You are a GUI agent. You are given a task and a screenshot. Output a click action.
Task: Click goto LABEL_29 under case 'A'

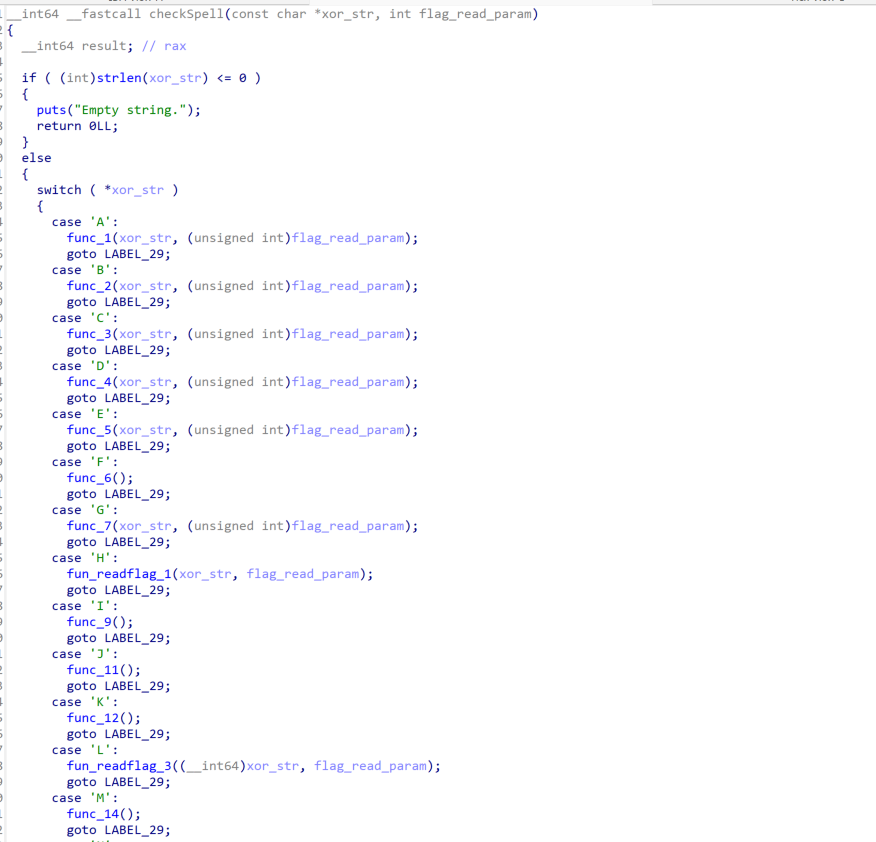[x=118, y=254]
